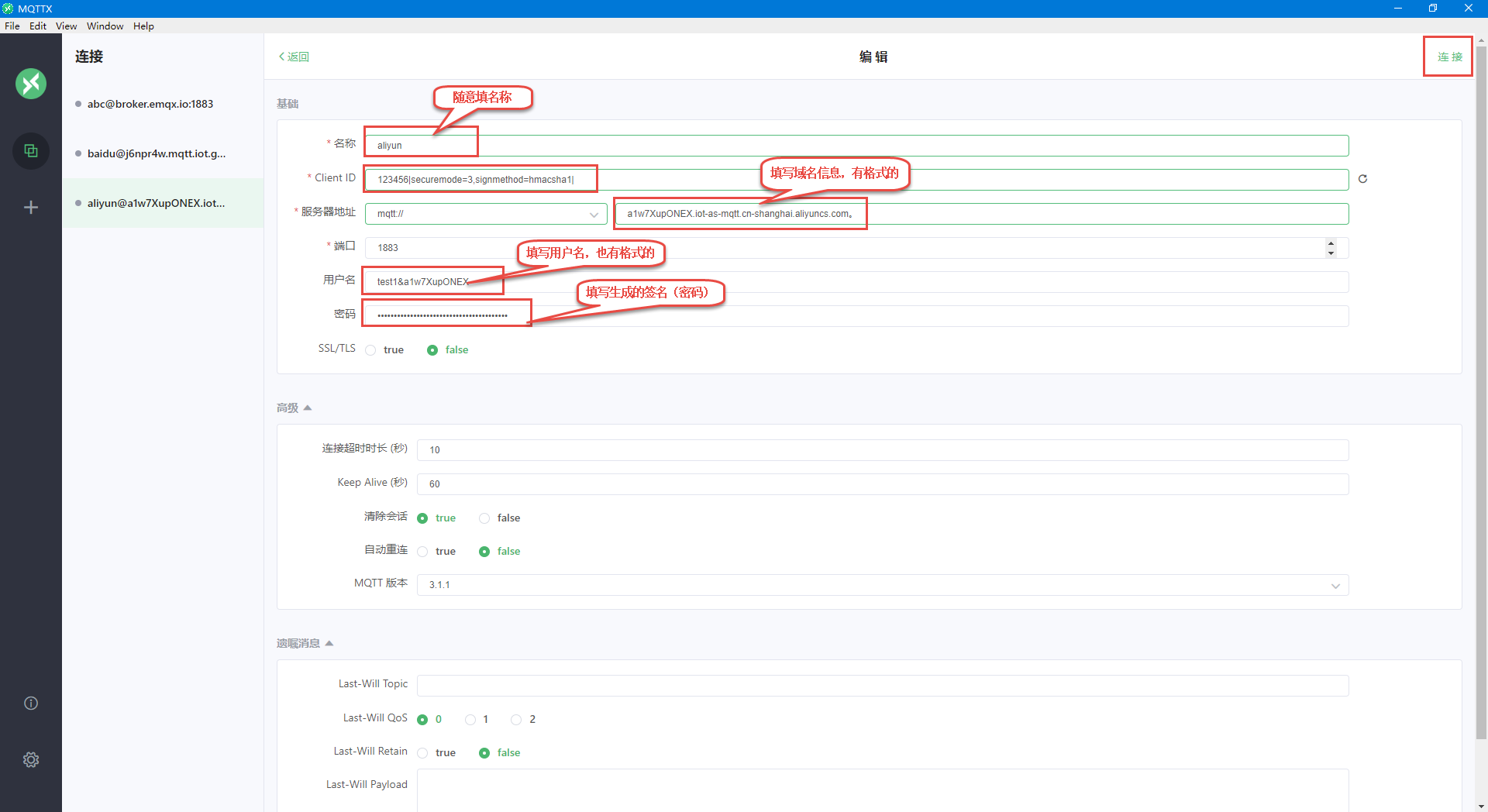Click the Keep Alive field
The image size is (1488, 812).
(883, 484)
